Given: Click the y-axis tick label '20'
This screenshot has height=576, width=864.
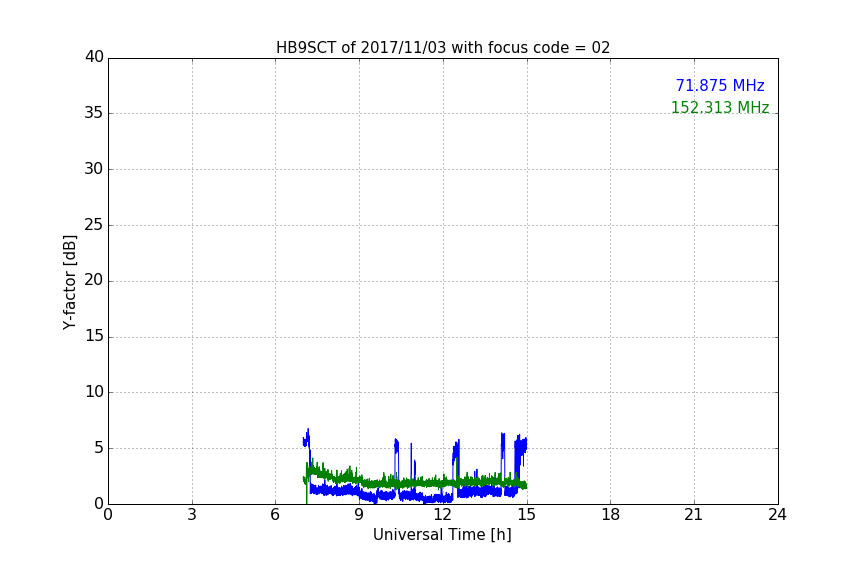Looking at the screenshot, I should (94, 280).
